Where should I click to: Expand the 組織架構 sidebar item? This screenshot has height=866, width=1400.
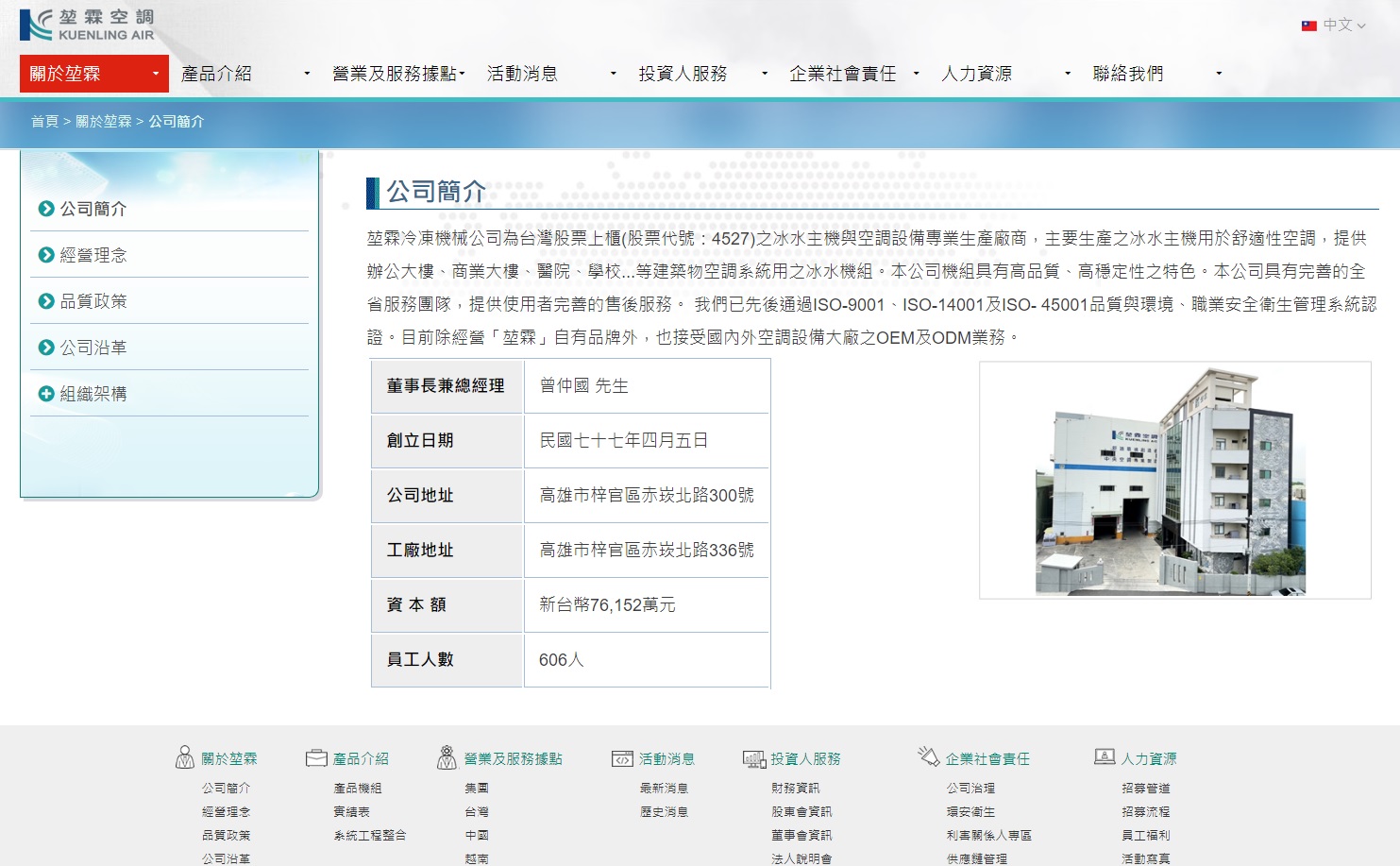(46, 394)
